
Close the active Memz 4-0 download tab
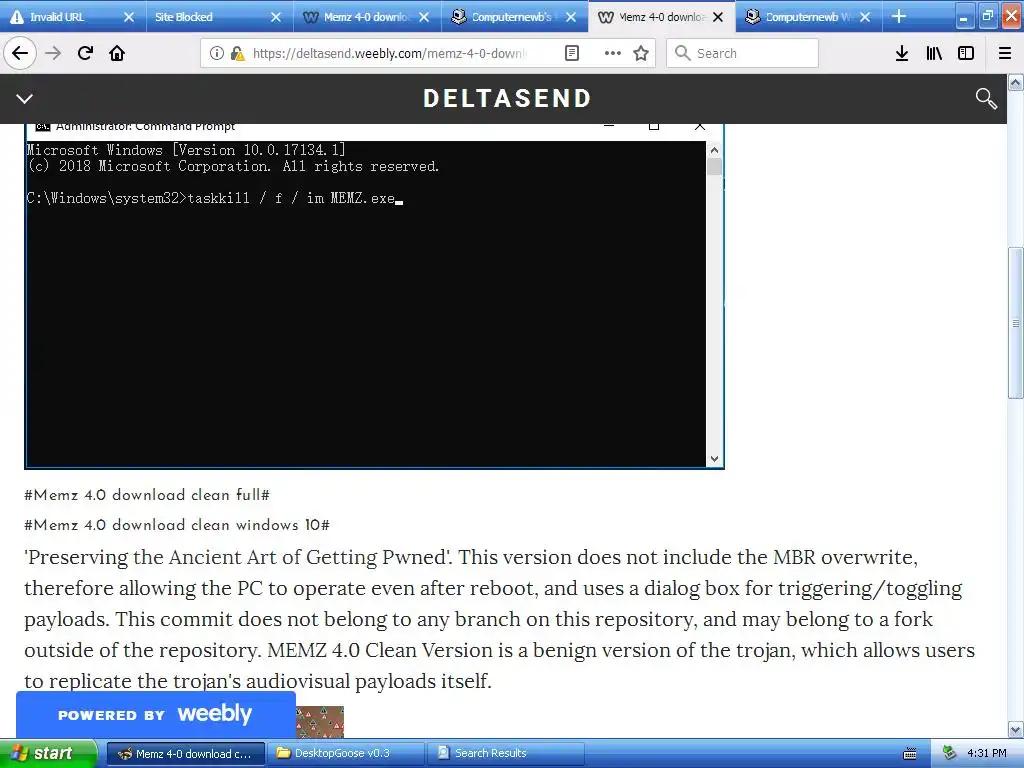[718, 17]
